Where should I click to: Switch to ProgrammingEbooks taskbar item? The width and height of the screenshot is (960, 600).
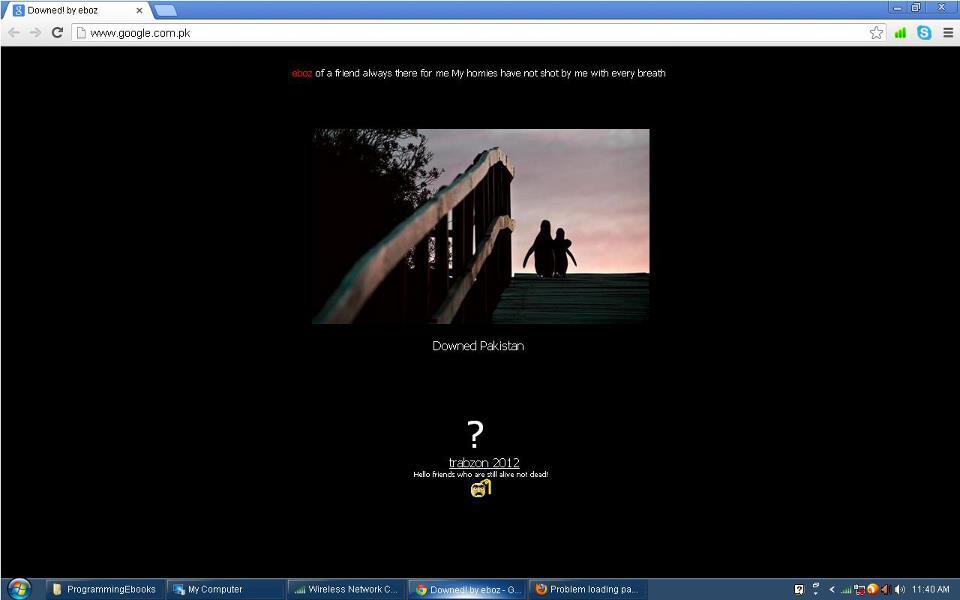[105, 590]
